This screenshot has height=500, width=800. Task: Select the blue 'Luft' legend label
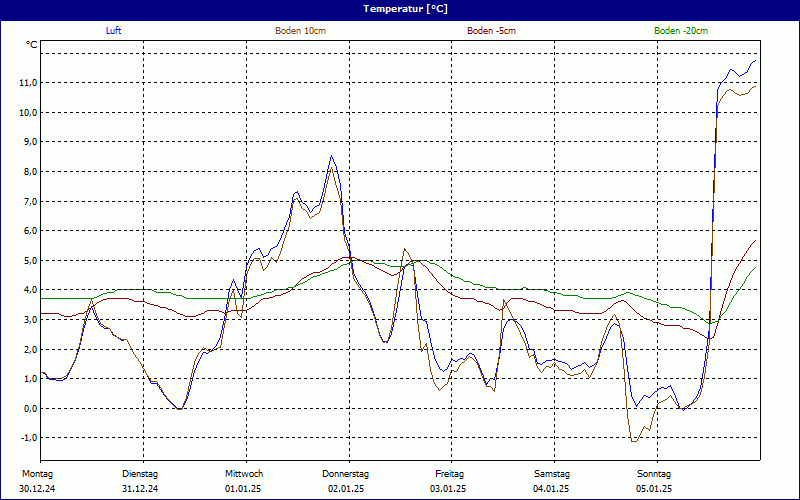coord(113,31)
